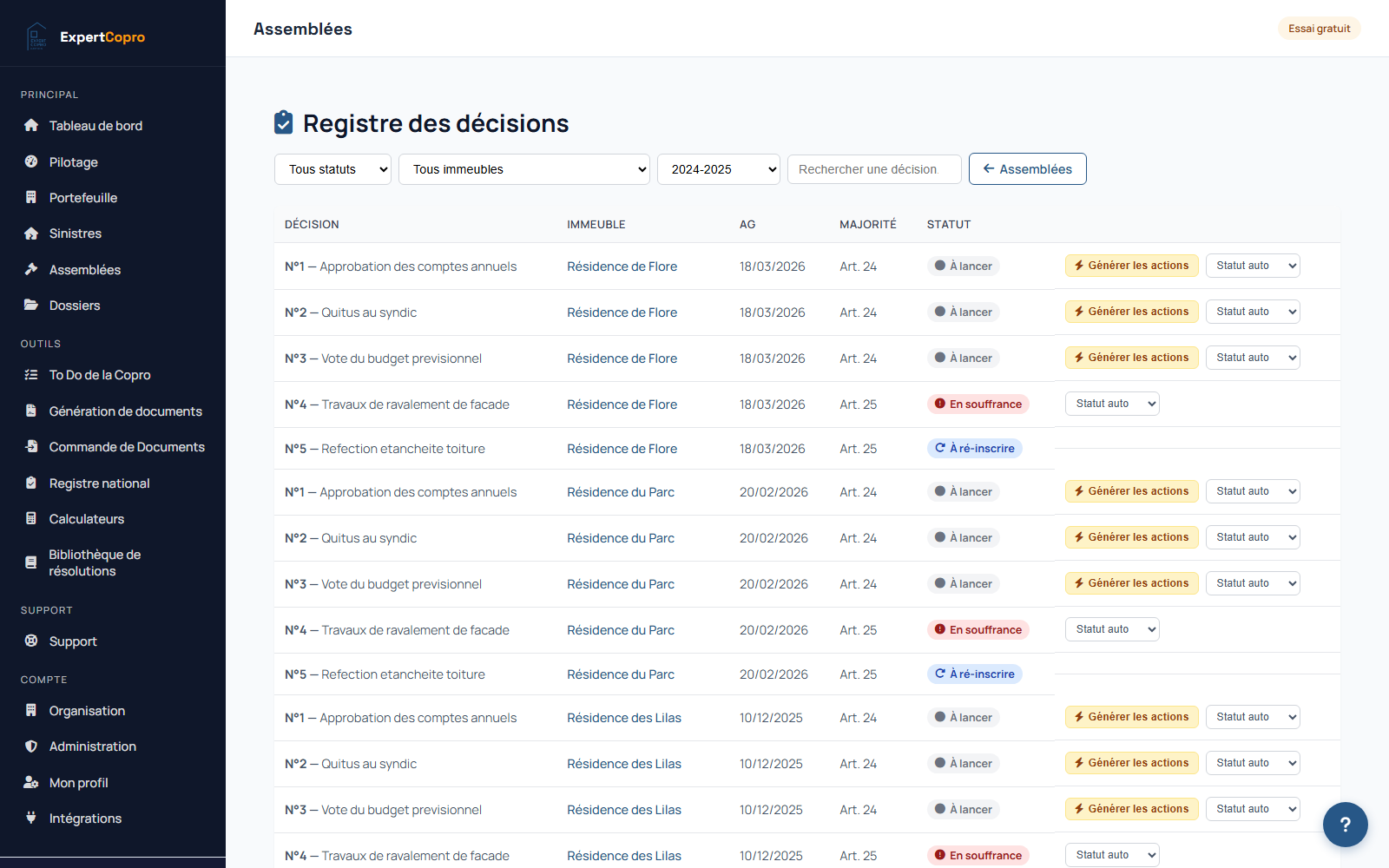Click the To Do de la Copro list icon
Screen dimensions: 1389x868
click(31, 375)
